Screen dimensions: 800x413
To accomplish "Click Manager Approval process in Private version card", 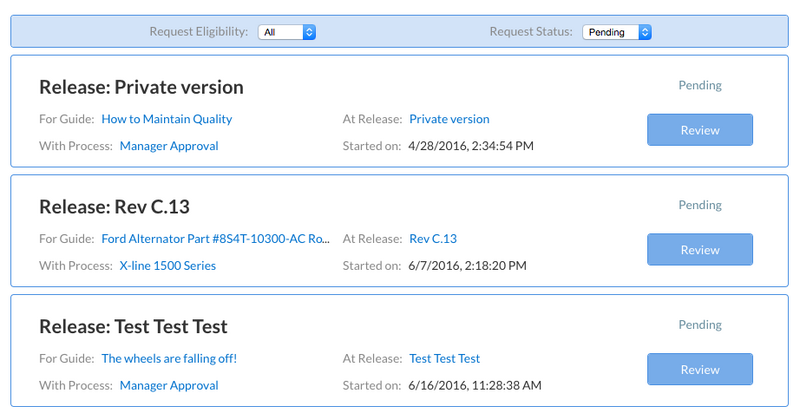I will point(169,146).
